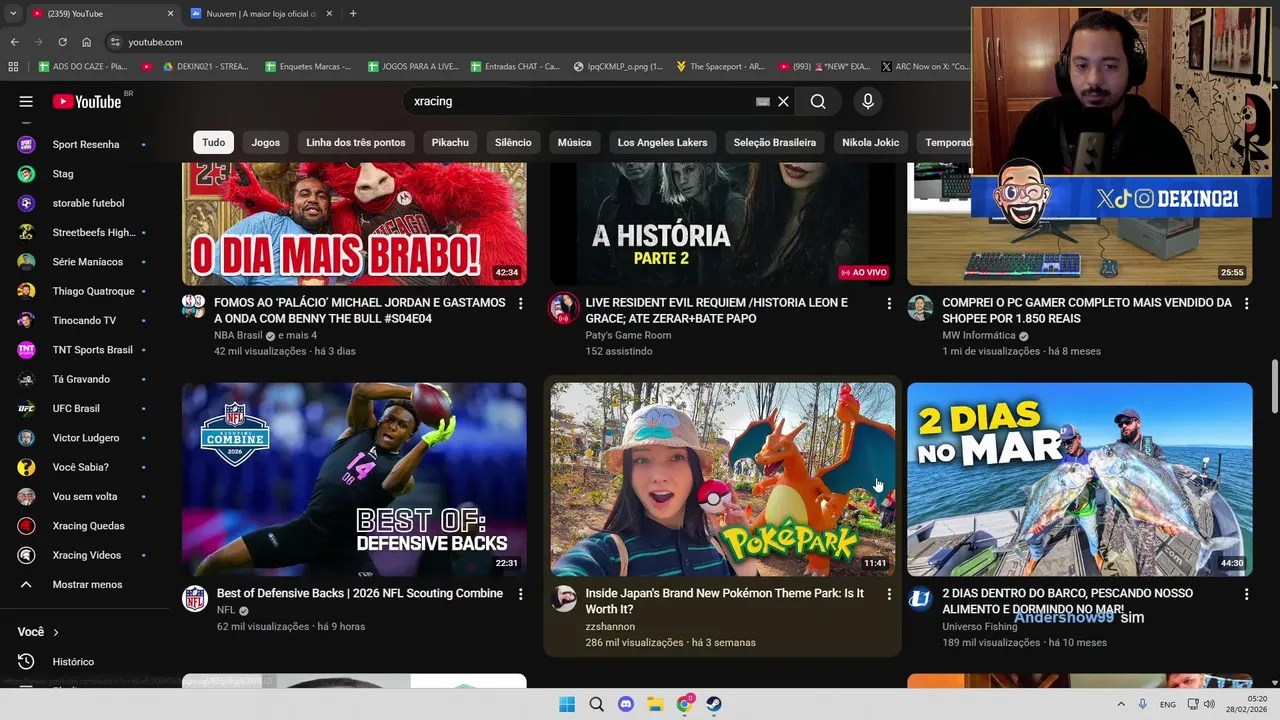Collapse subscriptions with Mostrar menos
Screen dimensions: 1280x720
pyautogui.click(x=85, y=585)
